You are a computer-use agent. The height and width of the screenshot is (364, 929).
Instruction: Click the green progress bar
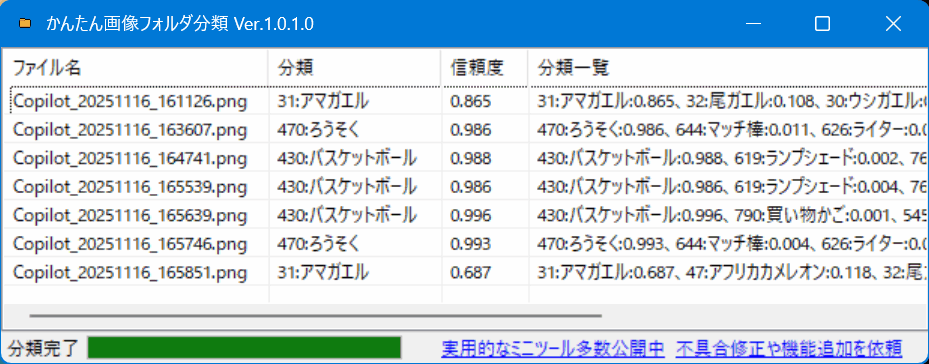point(245,347)
